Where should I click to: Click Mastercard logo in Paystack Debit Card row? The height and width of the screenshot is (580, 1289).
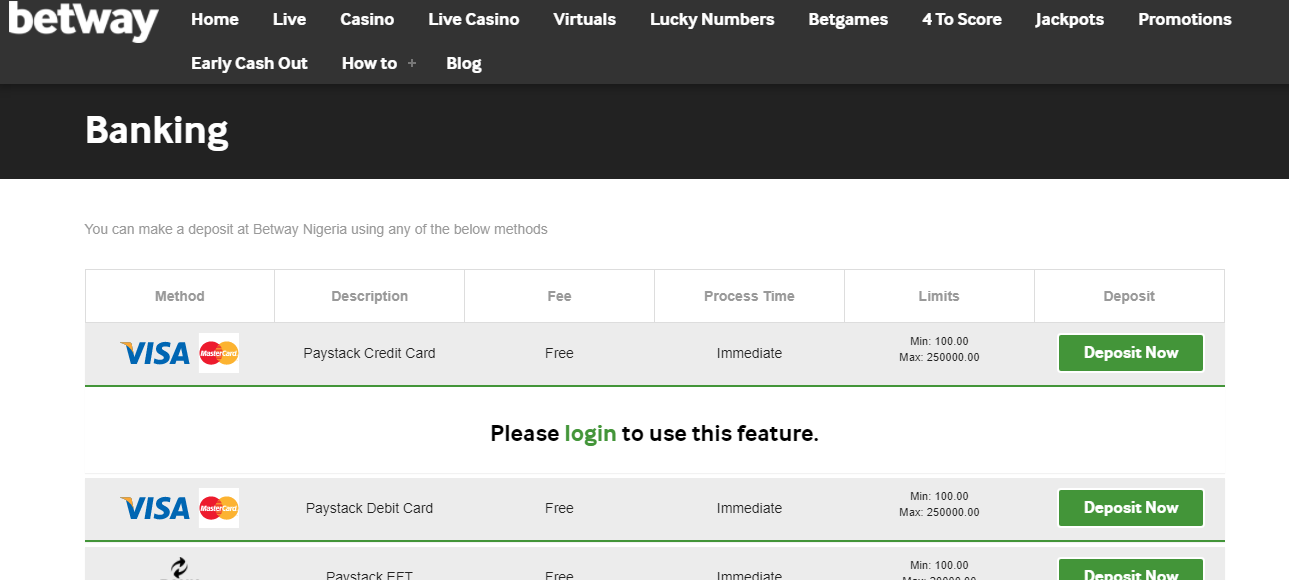coord(219,508)
